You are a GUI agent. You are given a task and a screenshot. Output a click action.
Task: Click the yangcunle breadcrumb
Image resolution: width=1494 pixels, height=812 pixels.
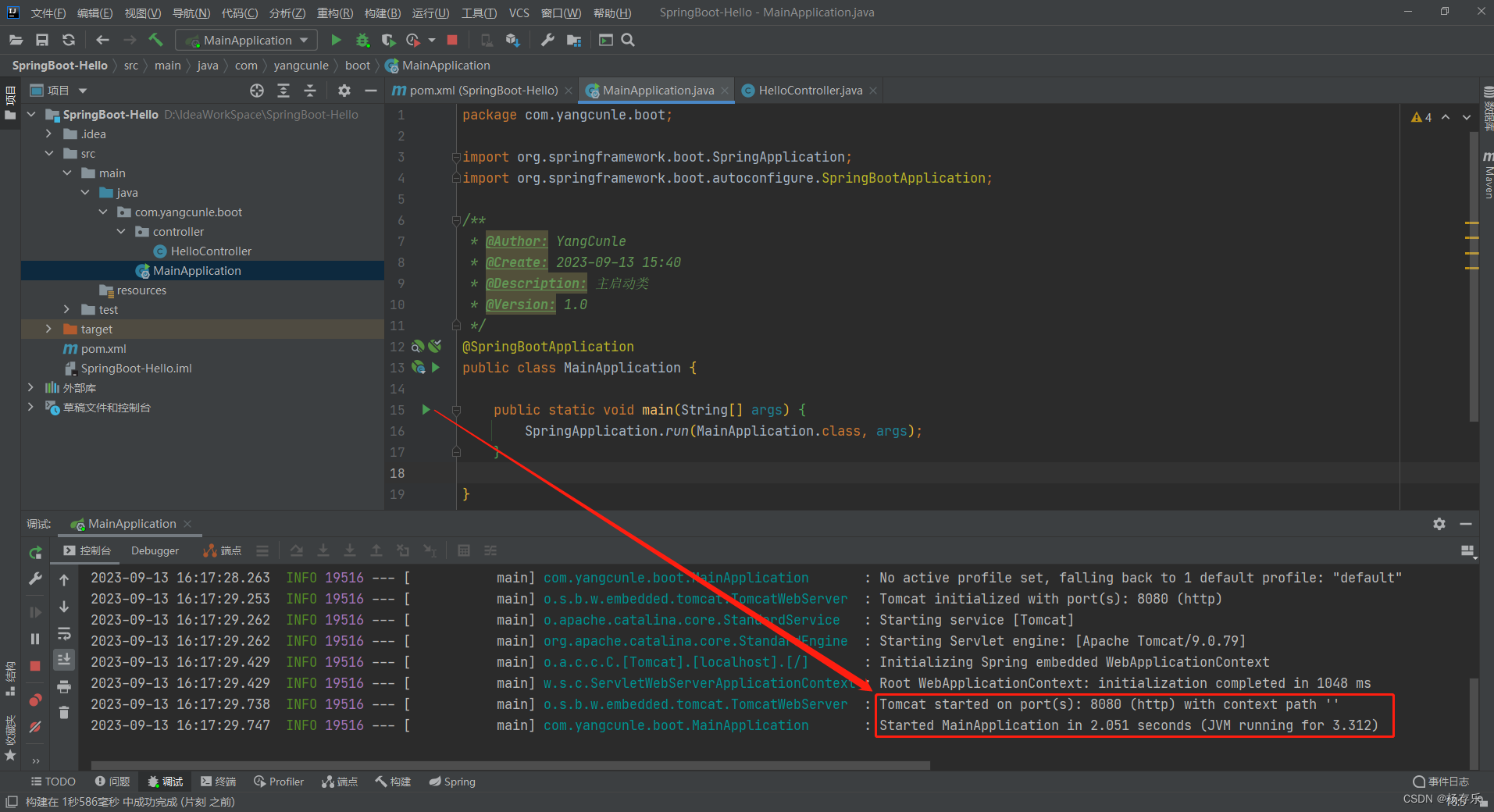click(x=301, y=66)
